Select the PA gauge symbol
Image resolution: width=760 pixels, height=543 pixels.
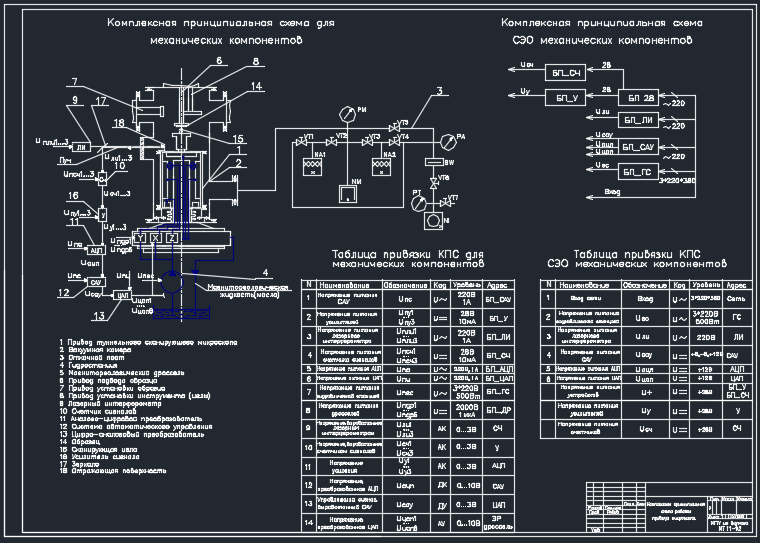(447, 141)
